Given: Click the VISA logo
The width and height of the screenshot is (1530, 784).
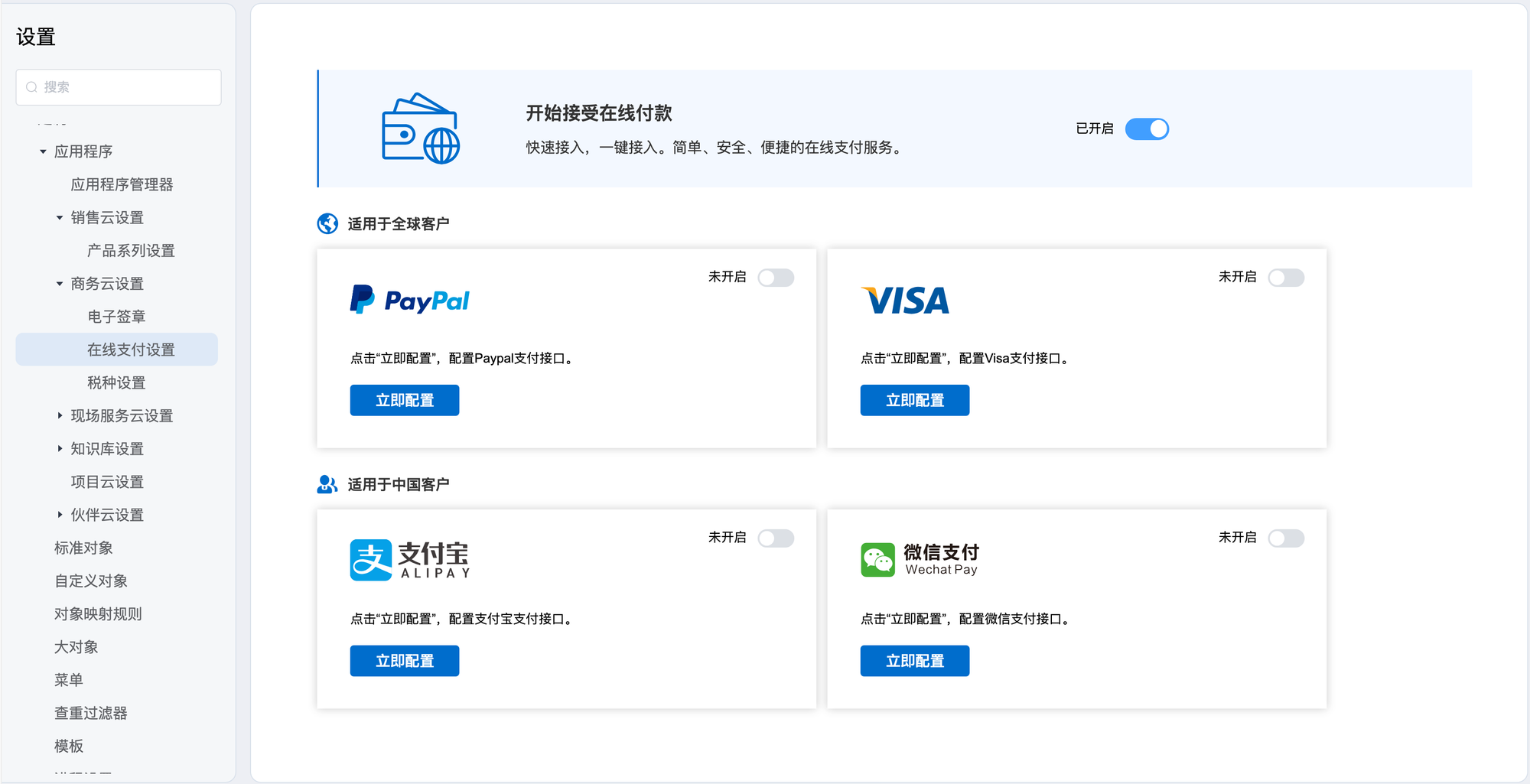Looking at the screenshot, I should pos(905,300).
